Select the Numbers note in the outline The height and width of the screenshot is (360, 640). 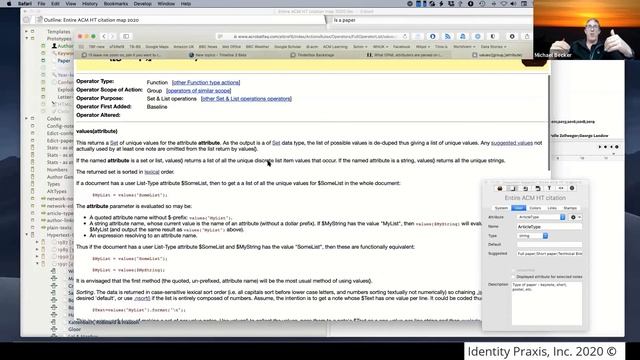(x=57, y=170)
